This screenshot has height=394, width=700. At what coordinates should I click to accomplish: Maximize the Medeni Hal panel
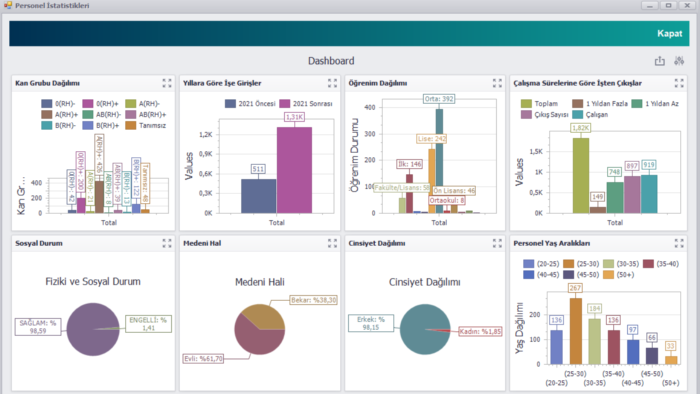click(332, 243)
